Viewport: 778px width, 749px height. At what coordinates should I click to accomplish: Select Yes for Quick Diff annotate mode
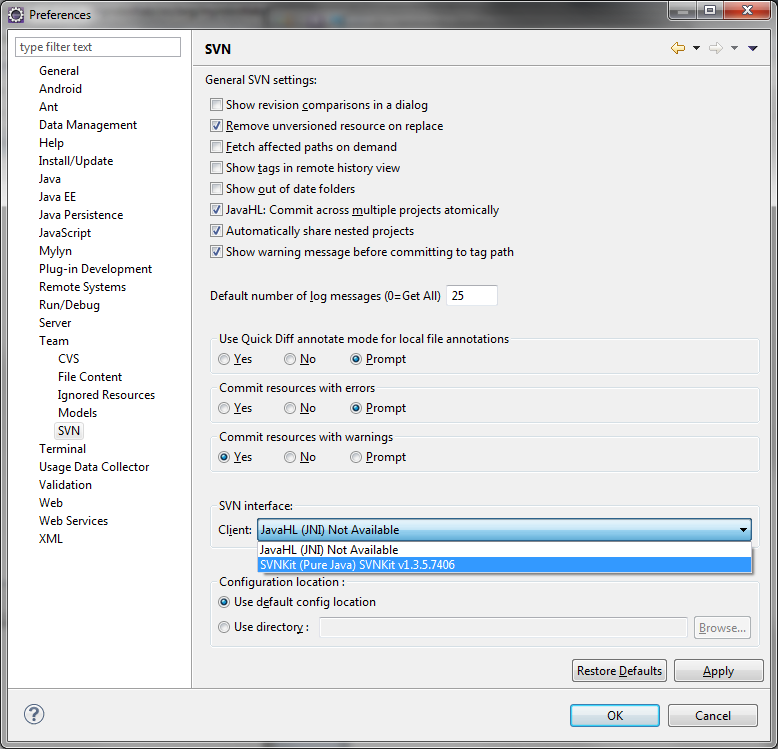[x=224, y=359]
